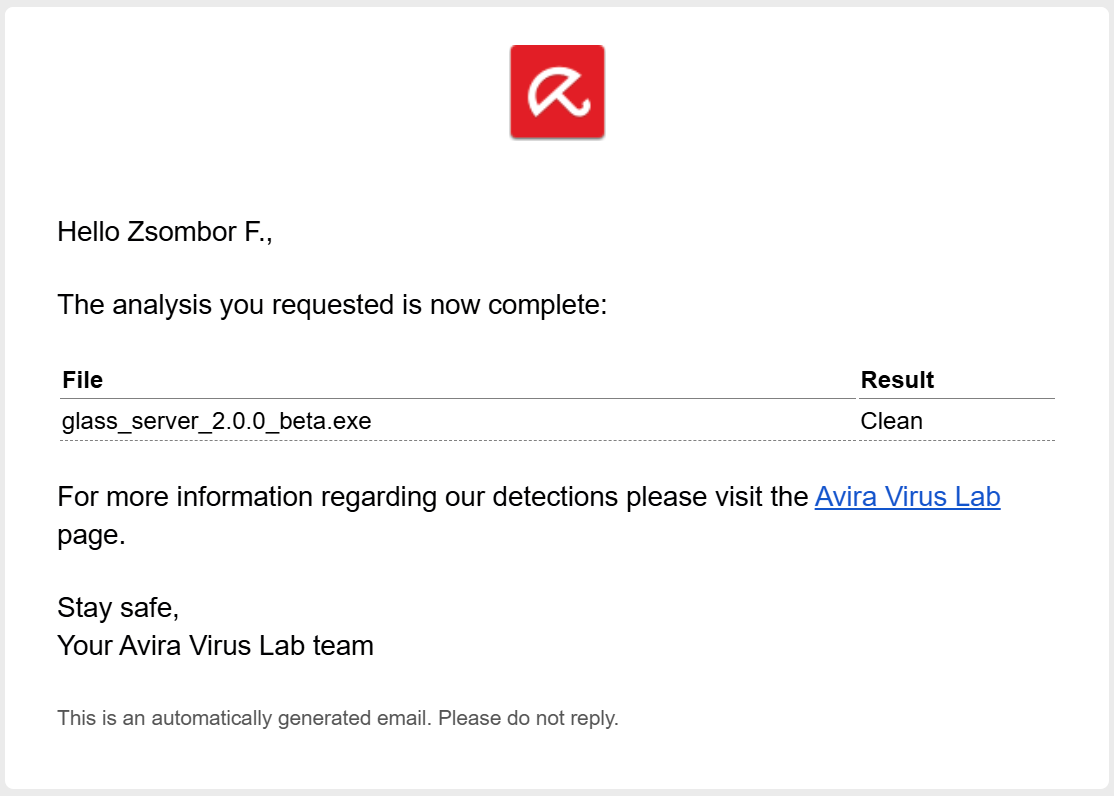Click the dashed line under file row

click(557, 441)
